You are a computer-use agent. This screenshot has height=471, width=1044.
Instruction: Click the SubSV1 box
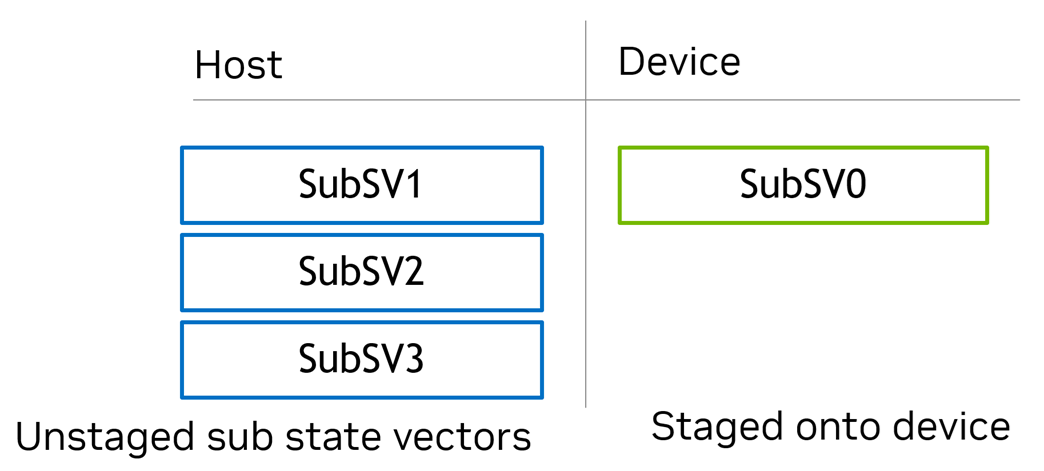click(361, 185)
